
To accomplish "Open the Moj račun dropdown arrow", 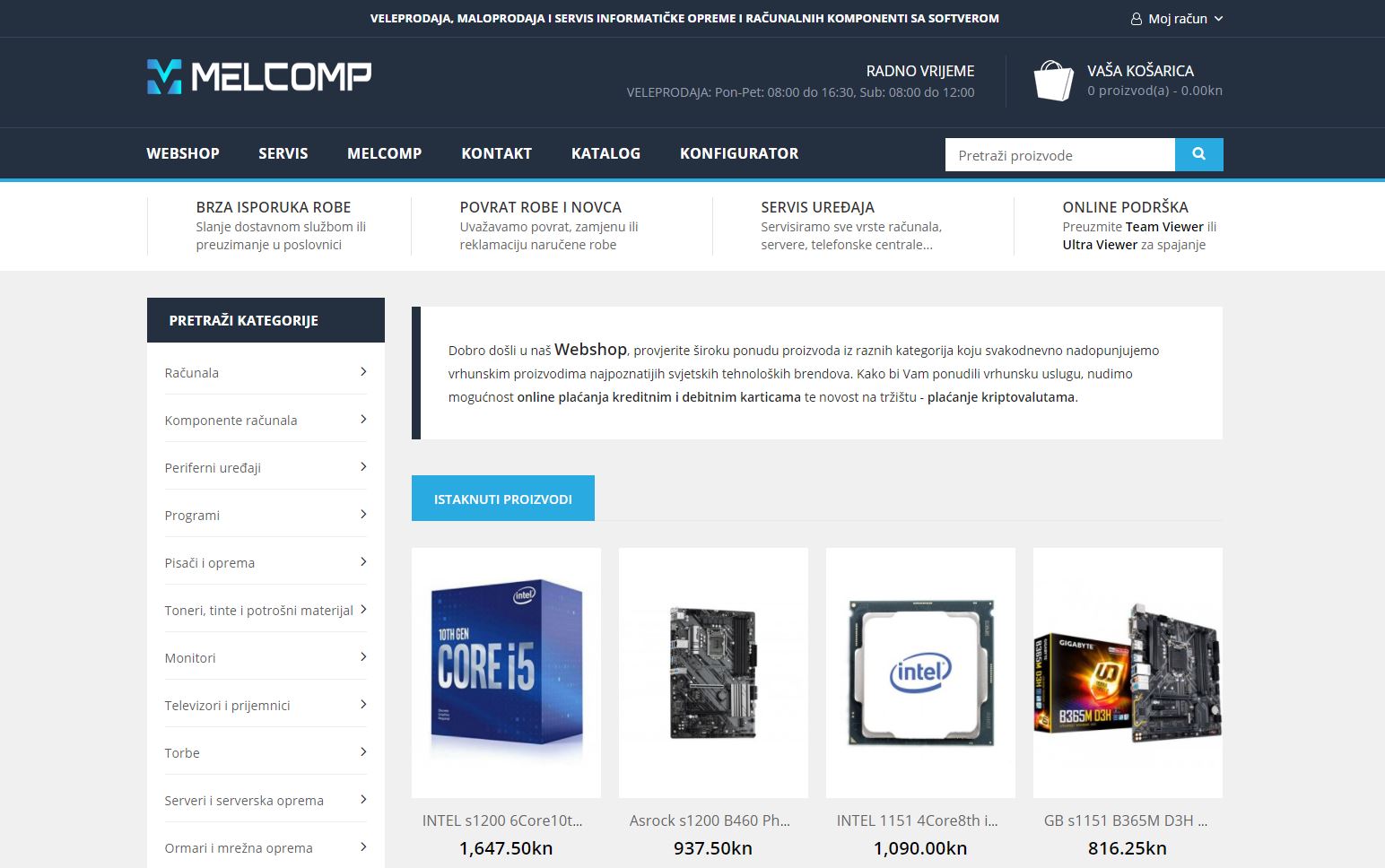I will click(1218, 19).
